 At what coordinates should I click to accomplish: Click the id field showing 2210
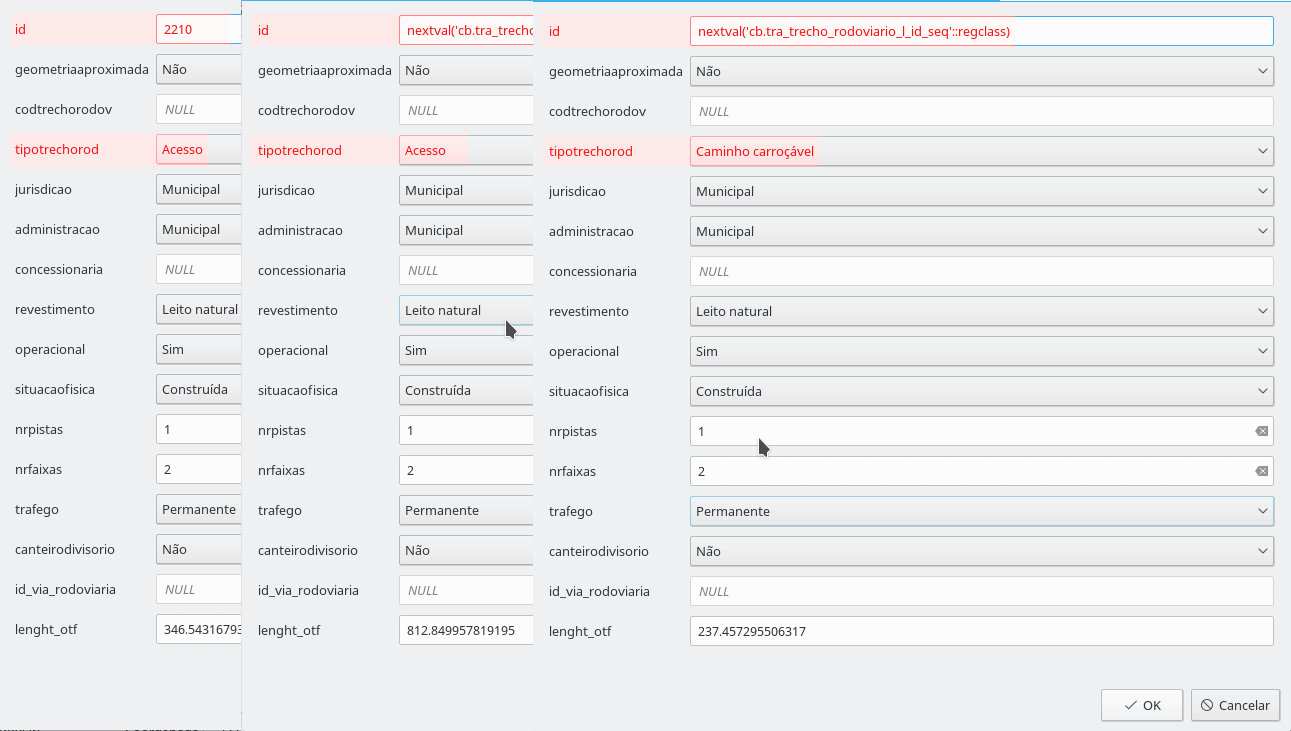pos(199,29)
